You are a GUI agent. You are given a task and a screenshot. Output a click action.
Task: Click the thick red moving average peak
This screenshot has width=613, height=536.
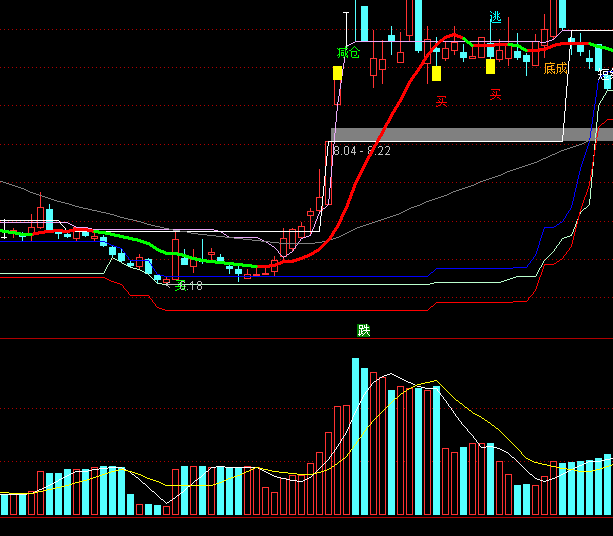[x=453, y=37]
